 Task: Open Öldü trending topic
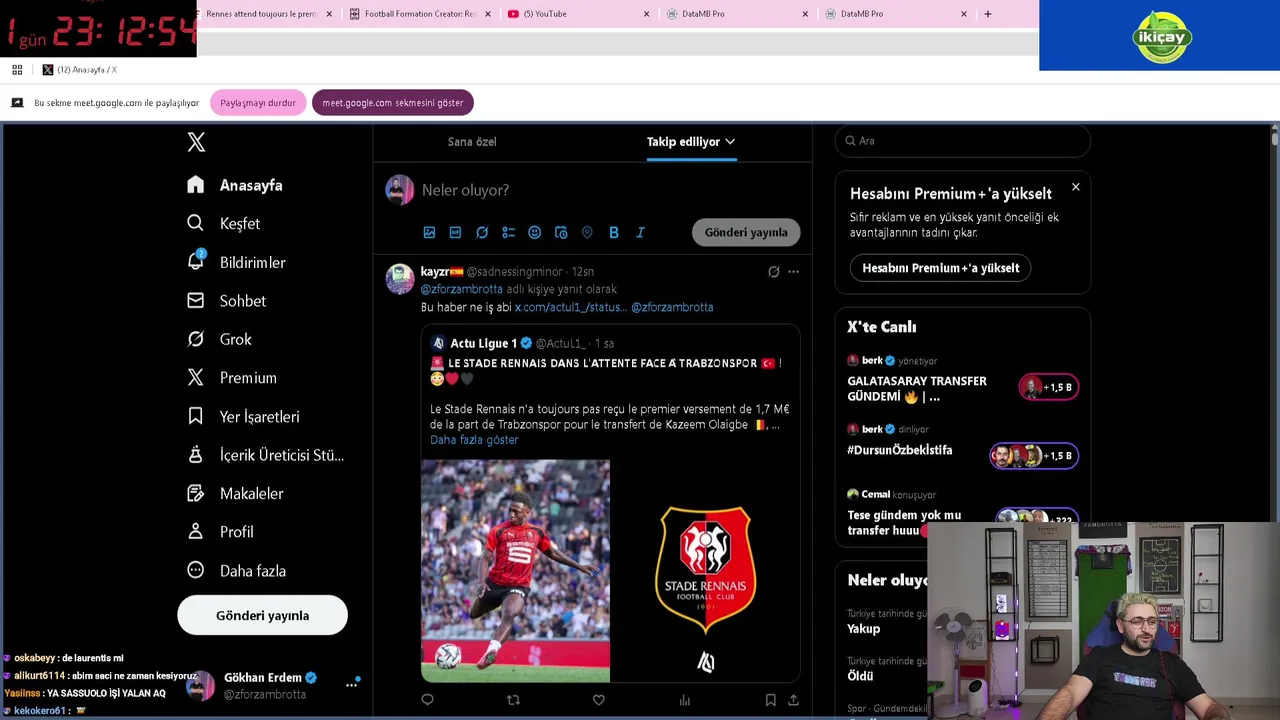pos(860,676)
